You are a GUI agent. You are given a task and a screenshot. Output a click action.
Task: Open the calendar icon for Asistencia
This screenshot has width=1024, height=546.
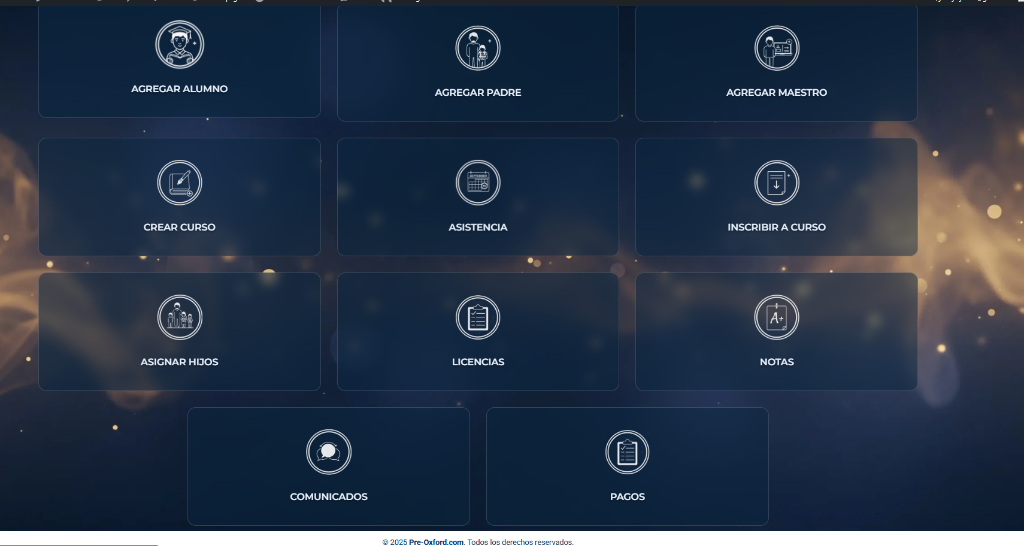pyautogui.click(x=478, y=183)
